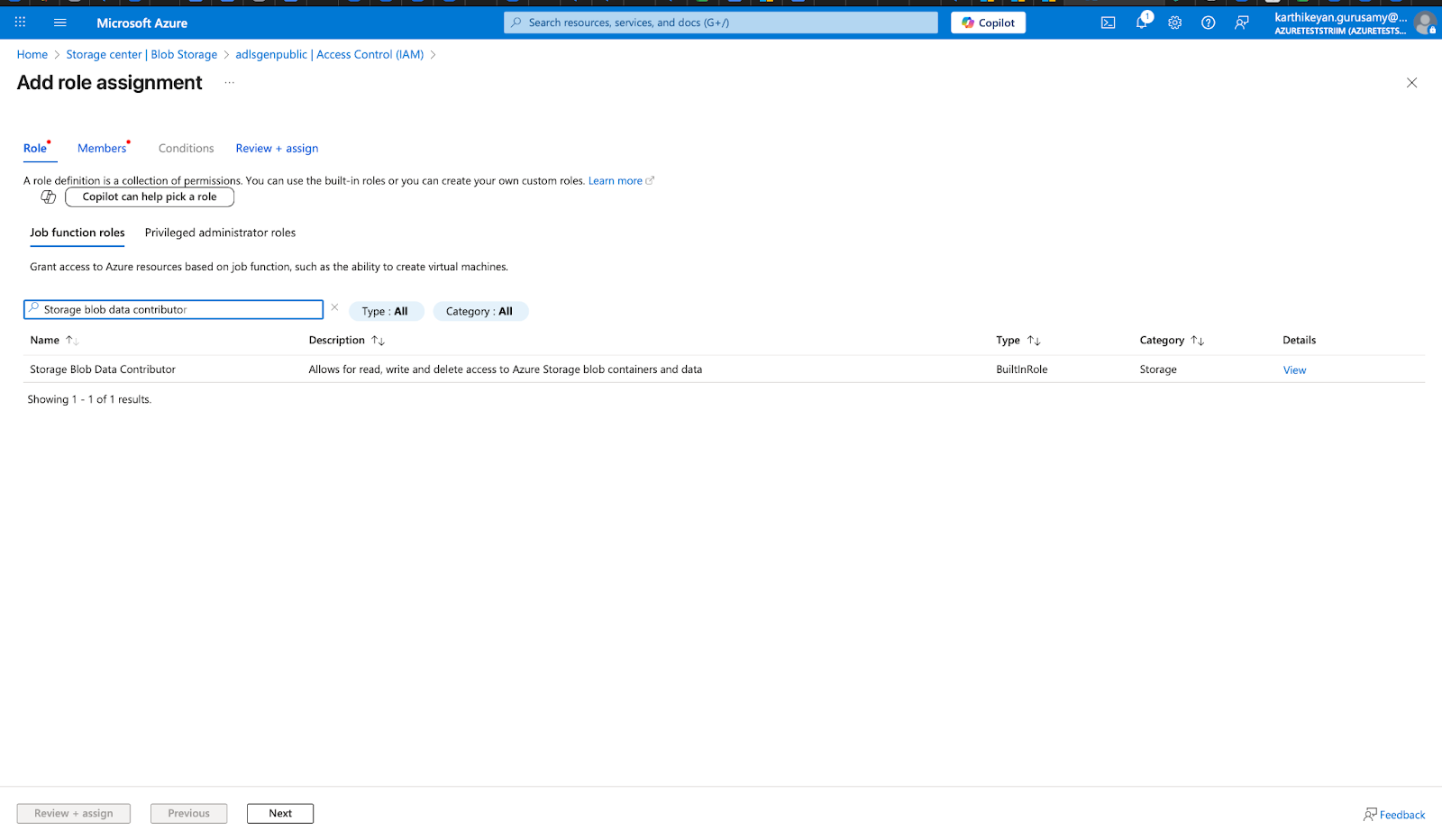View details of Storage Blob Data Contributor
The height and width of the screenshot is (840, 1442).
tap(1294, 370)
